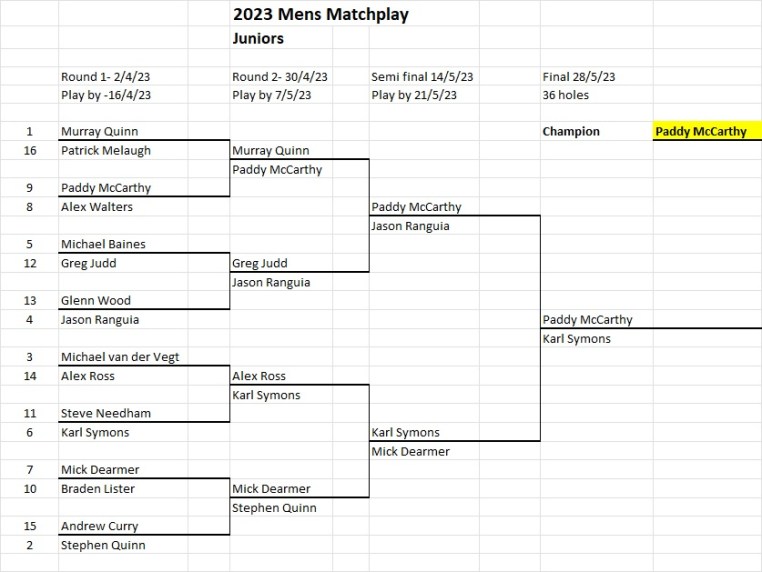Select the Patrick Melaugh cell

point(104,150)
